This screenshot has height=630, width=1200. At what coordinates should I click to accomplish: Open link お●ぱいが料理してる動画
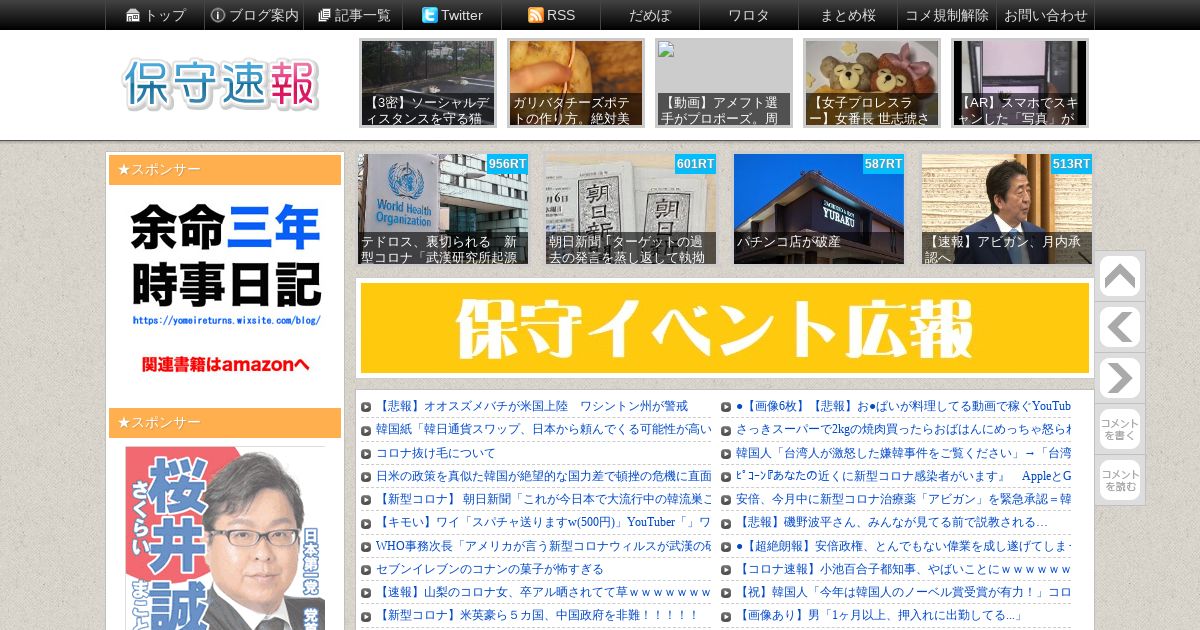tap(903, 406)
